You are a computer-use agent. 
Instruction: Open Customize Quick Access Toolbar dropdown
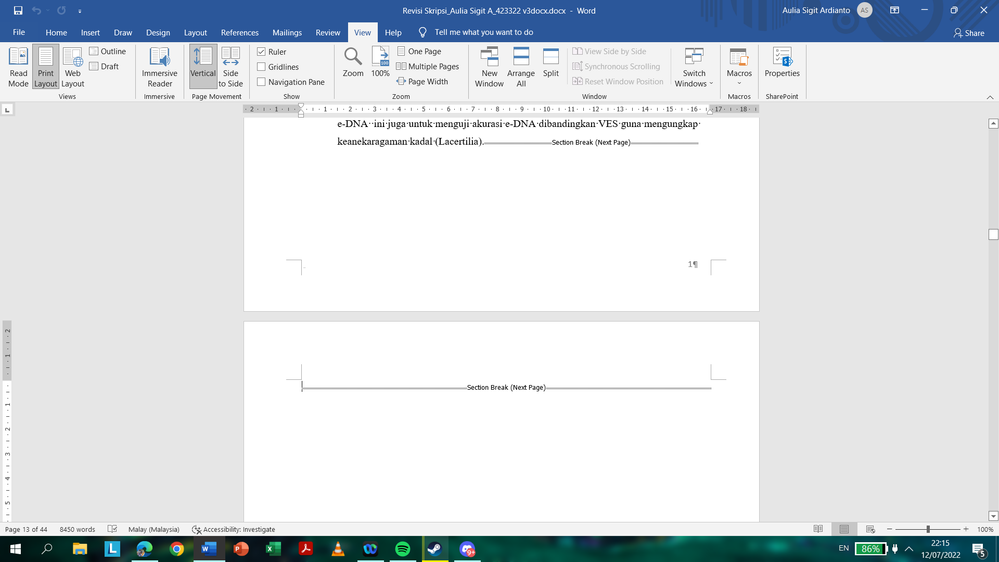click(80, 11)
